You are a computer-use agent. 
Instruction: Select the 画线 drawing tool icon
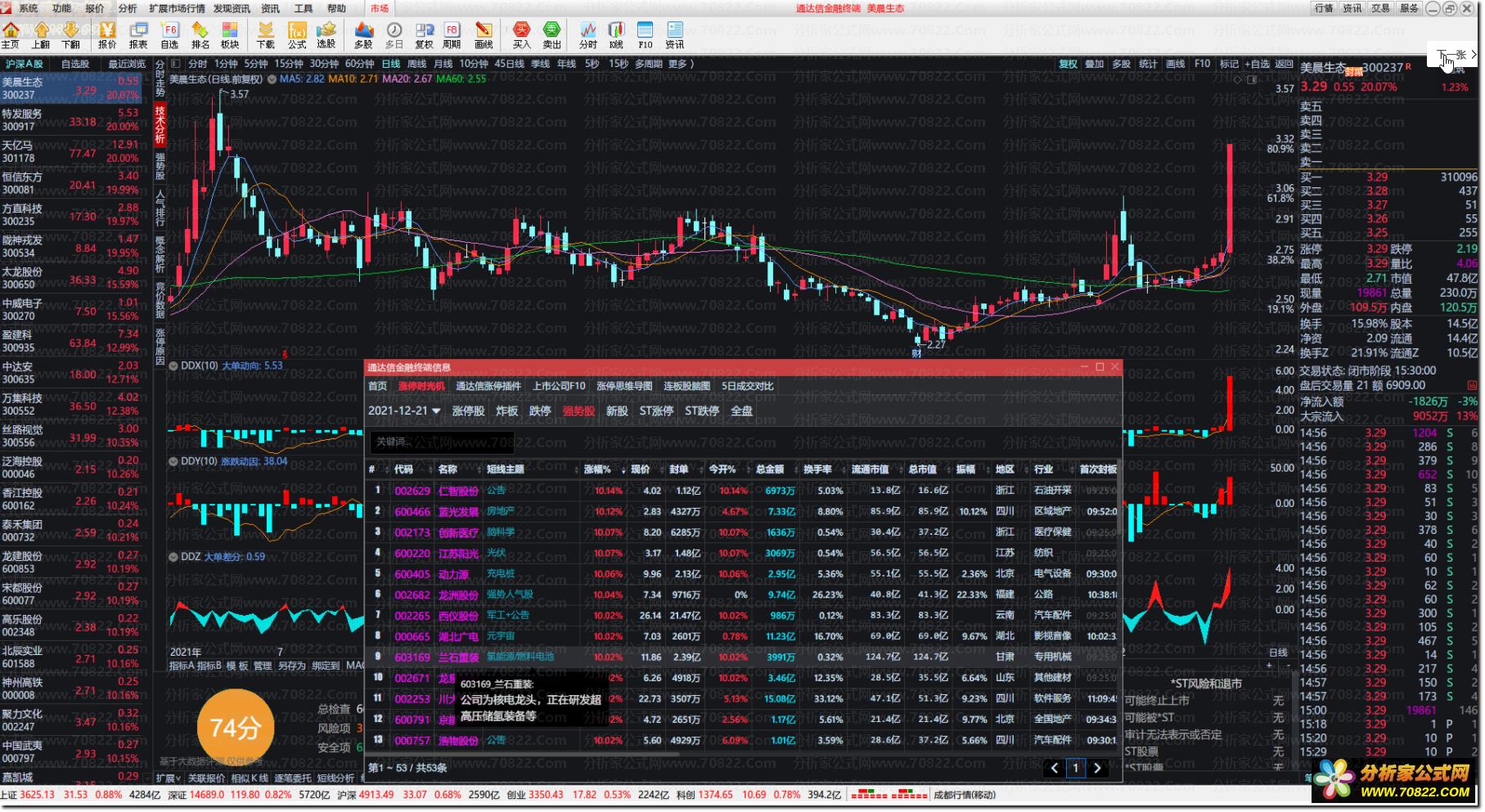pos(484,35)
